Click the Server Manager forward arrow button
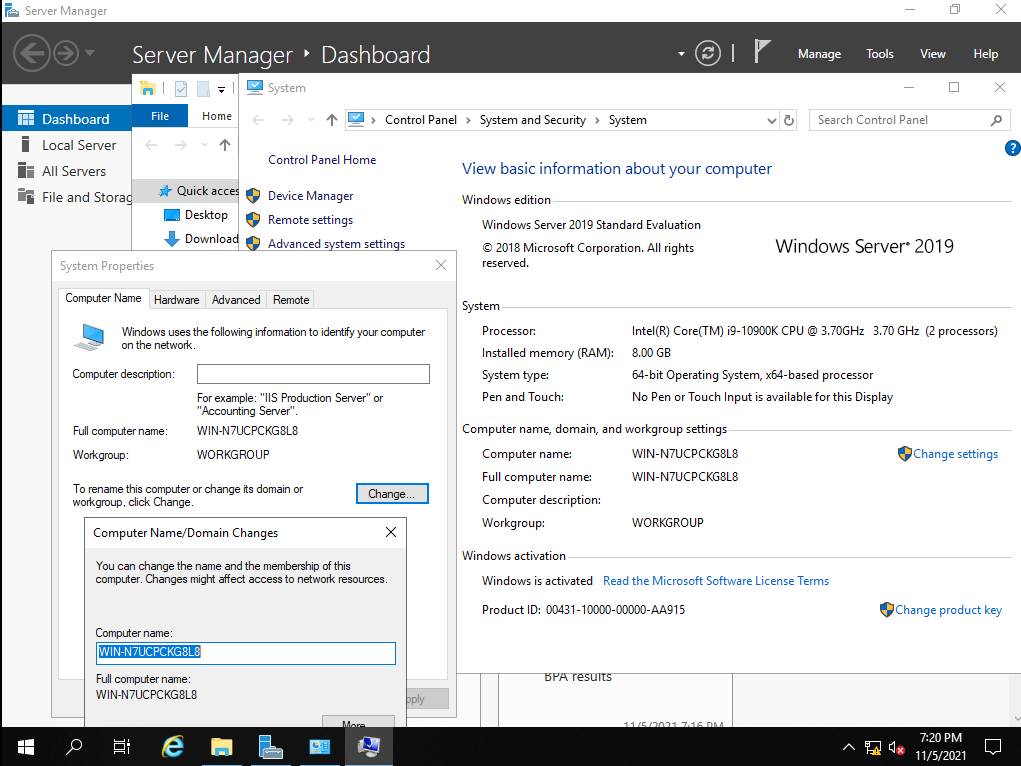The image size is (1021, 766). pyautogui.click(x=66, y=53)
